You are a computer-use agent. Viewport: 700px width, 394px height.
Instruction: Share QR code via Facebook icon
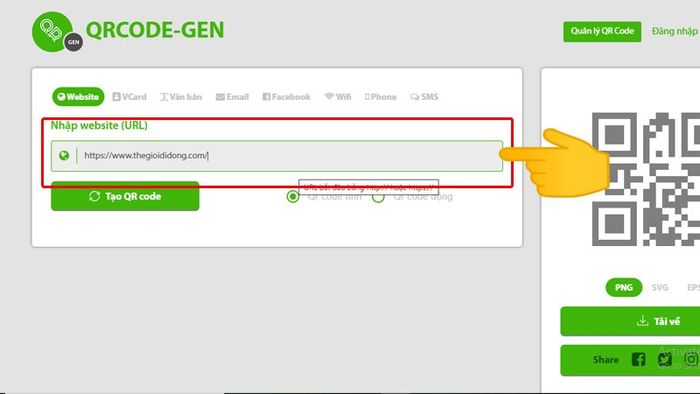[x=638, y=359]
